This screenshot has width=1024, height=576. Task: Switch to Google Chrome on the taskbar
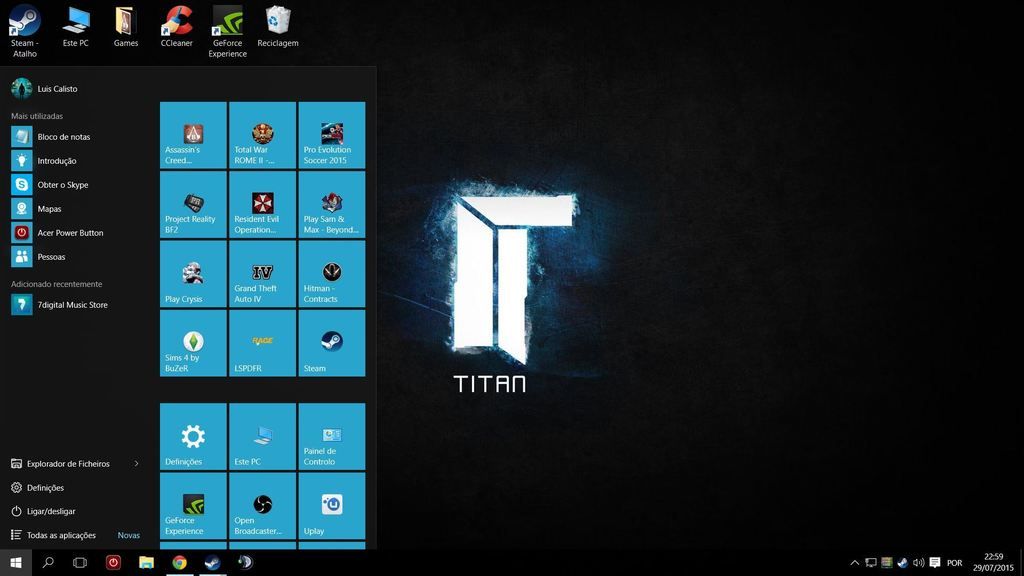[x=179, y=562]
